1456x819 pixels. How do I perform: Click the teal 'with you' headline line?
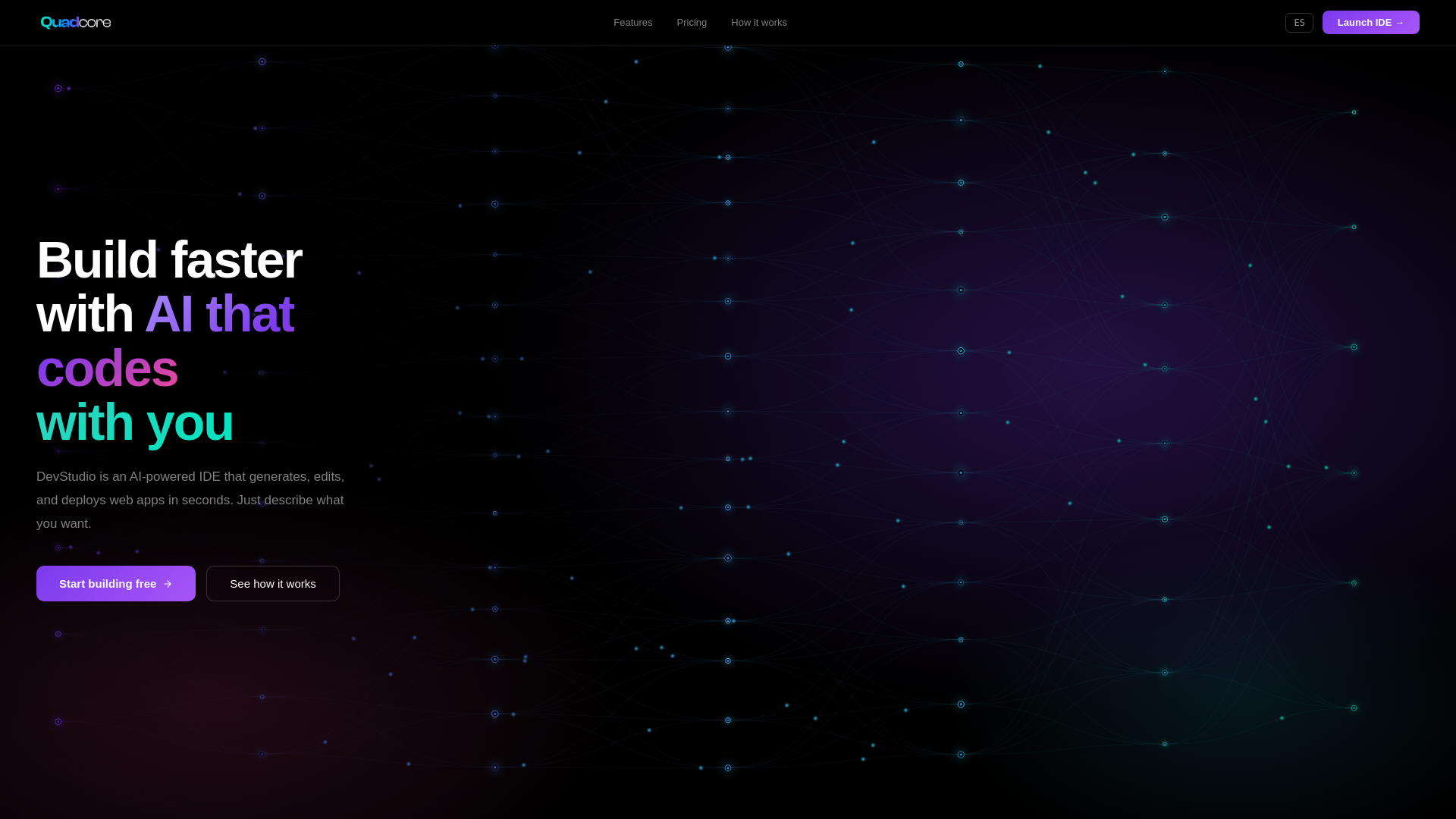(x=135, y=422)
